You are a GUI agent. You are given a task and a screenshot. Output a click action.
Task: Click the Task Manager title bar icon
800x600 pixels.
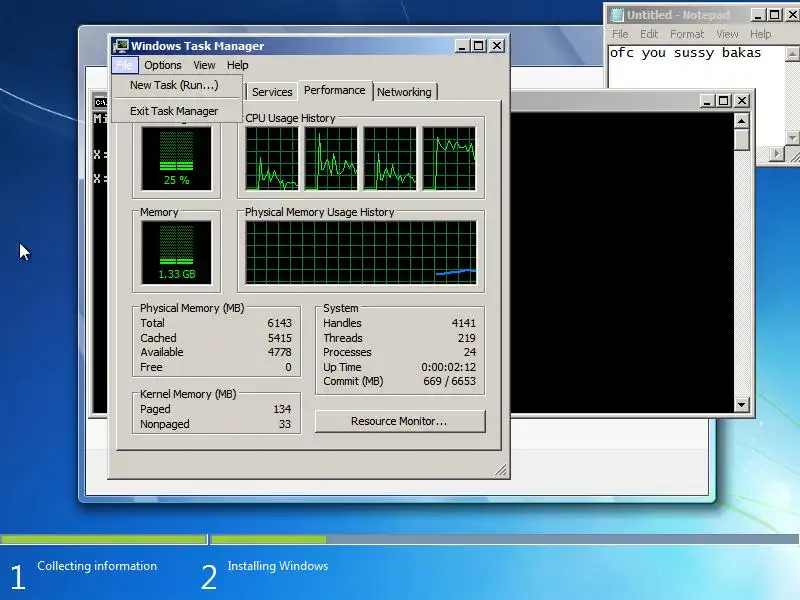pyautogui.click(x=120, y=45)
